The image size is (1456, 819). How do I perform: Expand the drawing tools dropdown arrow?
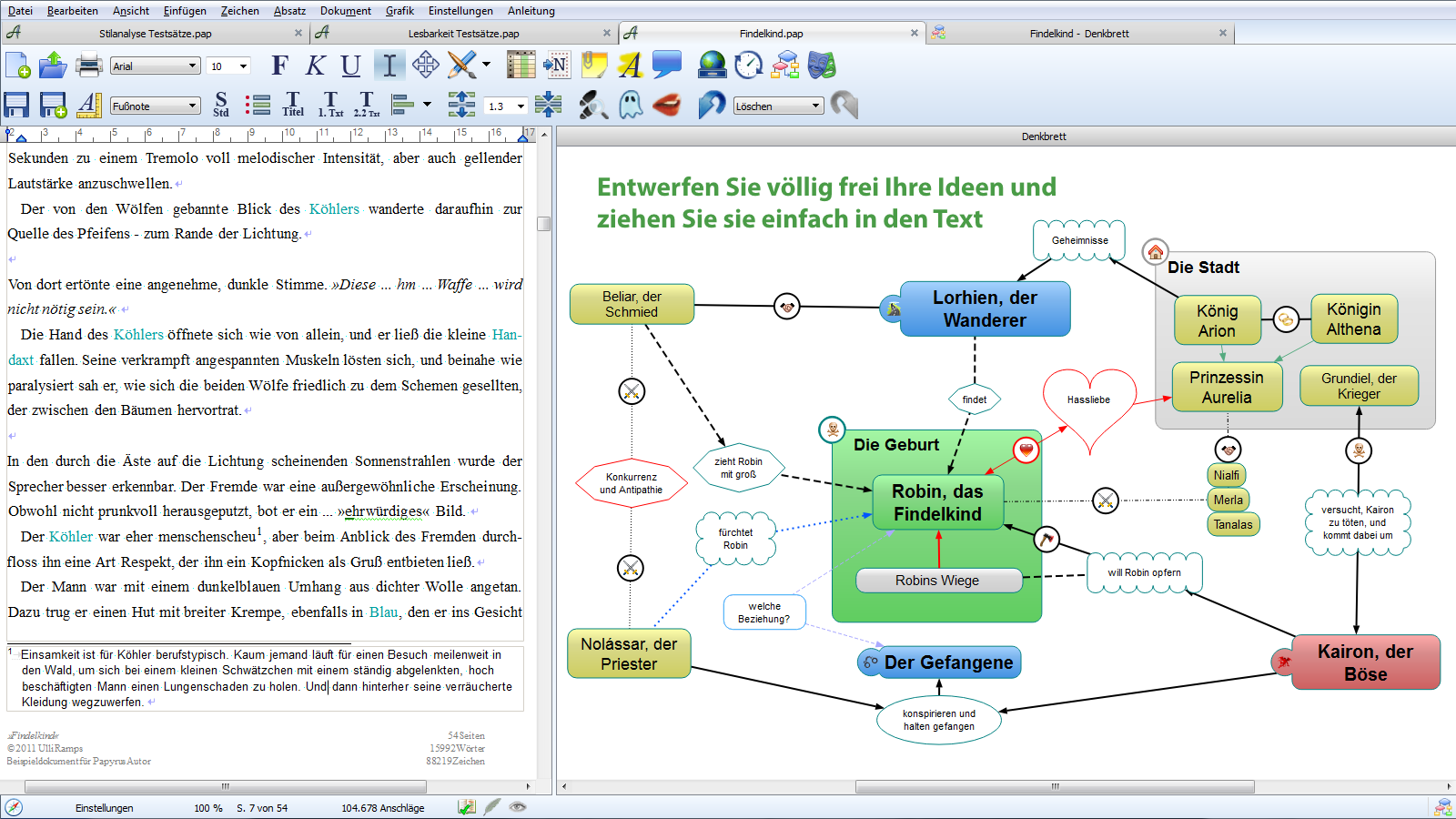[487, 66]
